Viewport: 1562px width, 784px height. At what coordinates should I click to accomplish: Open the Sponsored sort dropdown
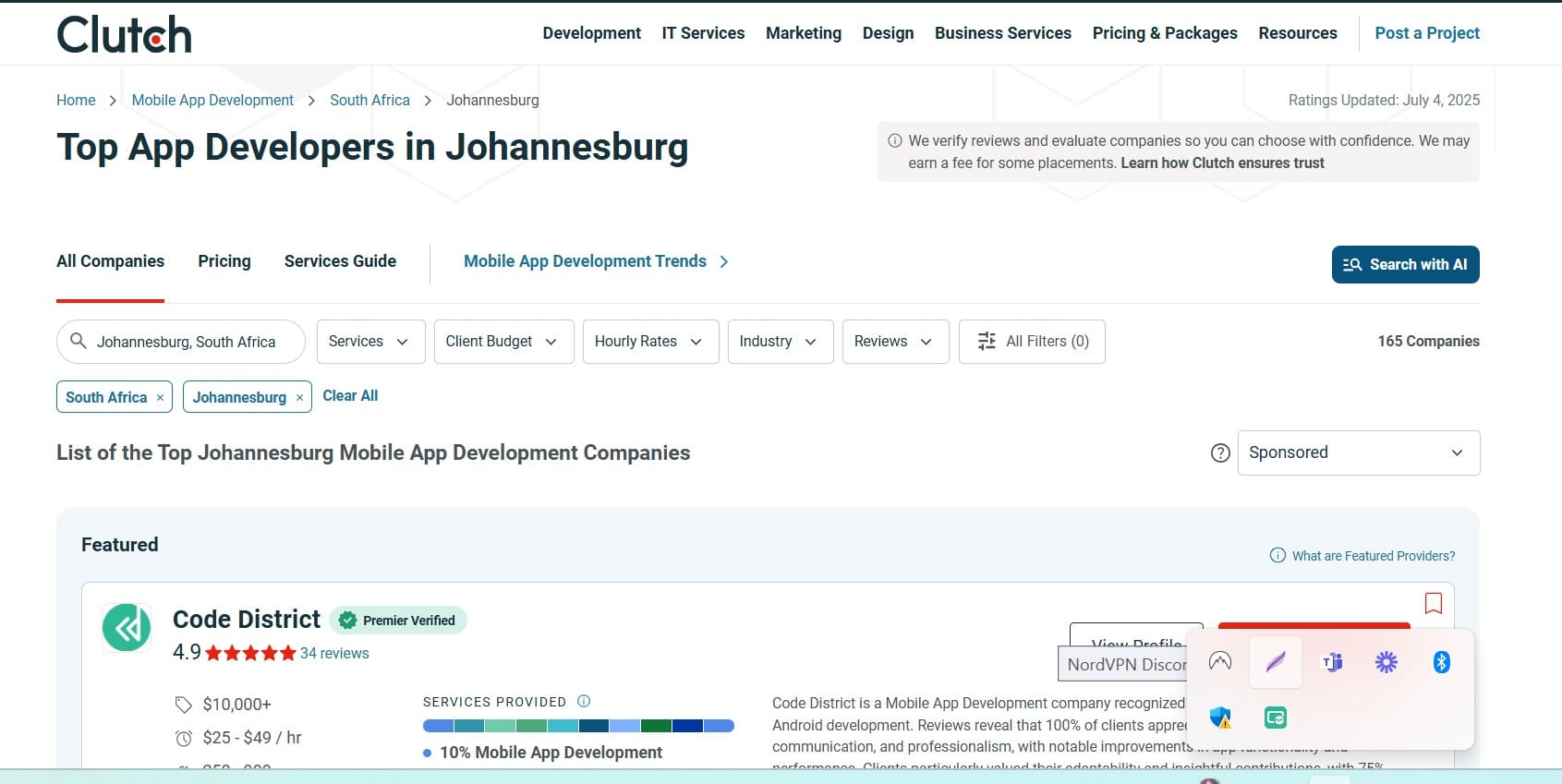[x=1358, y=452]
